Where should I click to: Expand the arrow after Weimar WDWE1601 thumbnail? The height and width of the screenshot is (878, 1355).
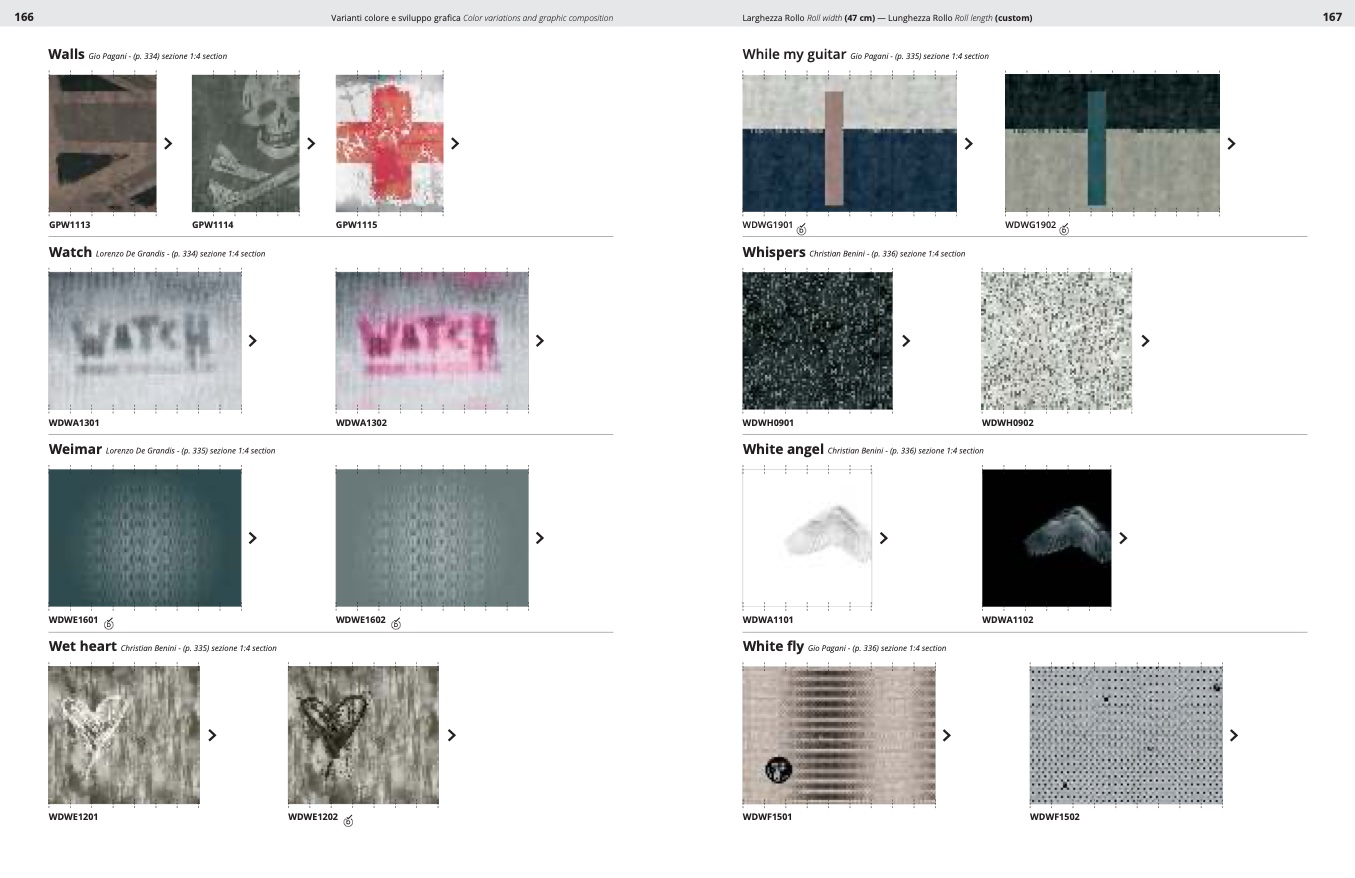tap(252, 538)
